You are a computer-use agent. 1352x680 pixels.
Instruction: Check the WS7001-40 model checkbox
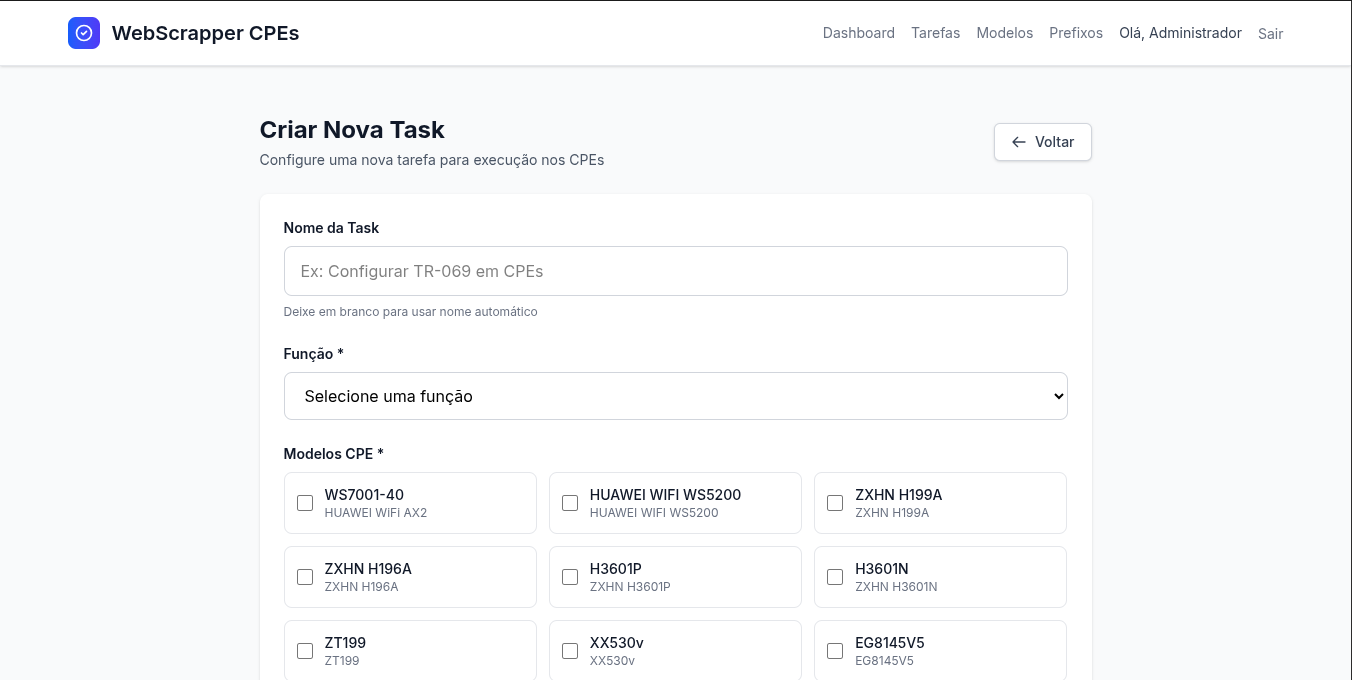305,503
